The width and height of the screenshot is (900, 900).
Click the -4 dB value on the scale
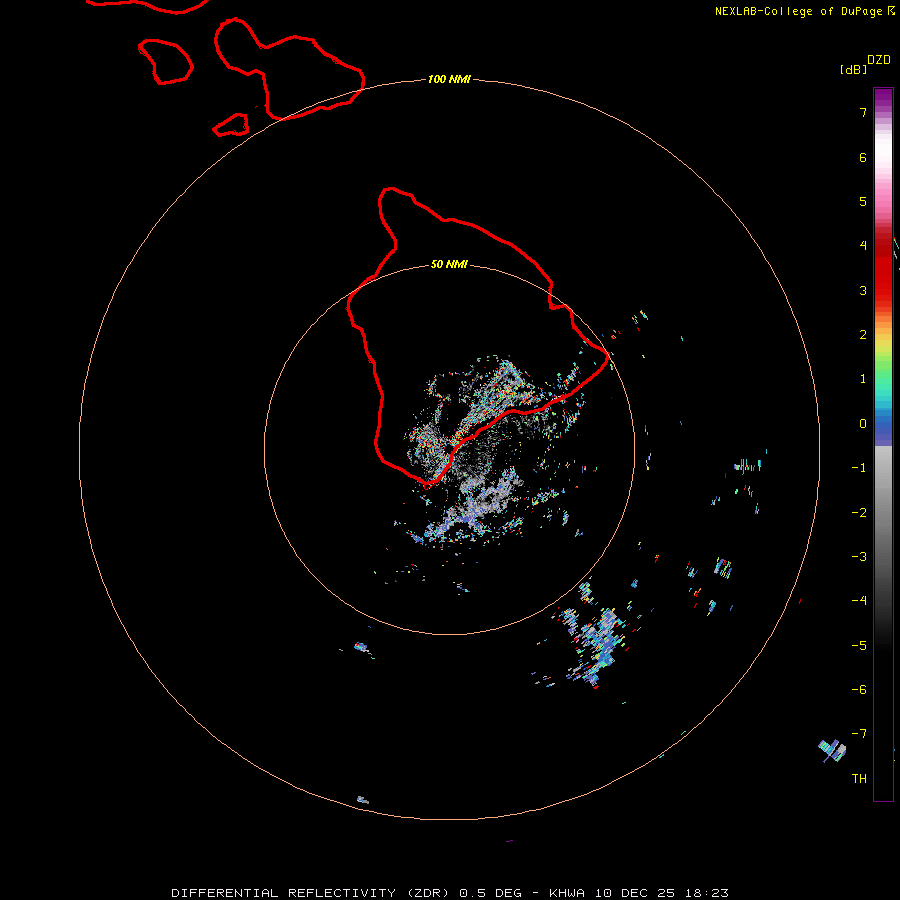[x=859, y=601]
